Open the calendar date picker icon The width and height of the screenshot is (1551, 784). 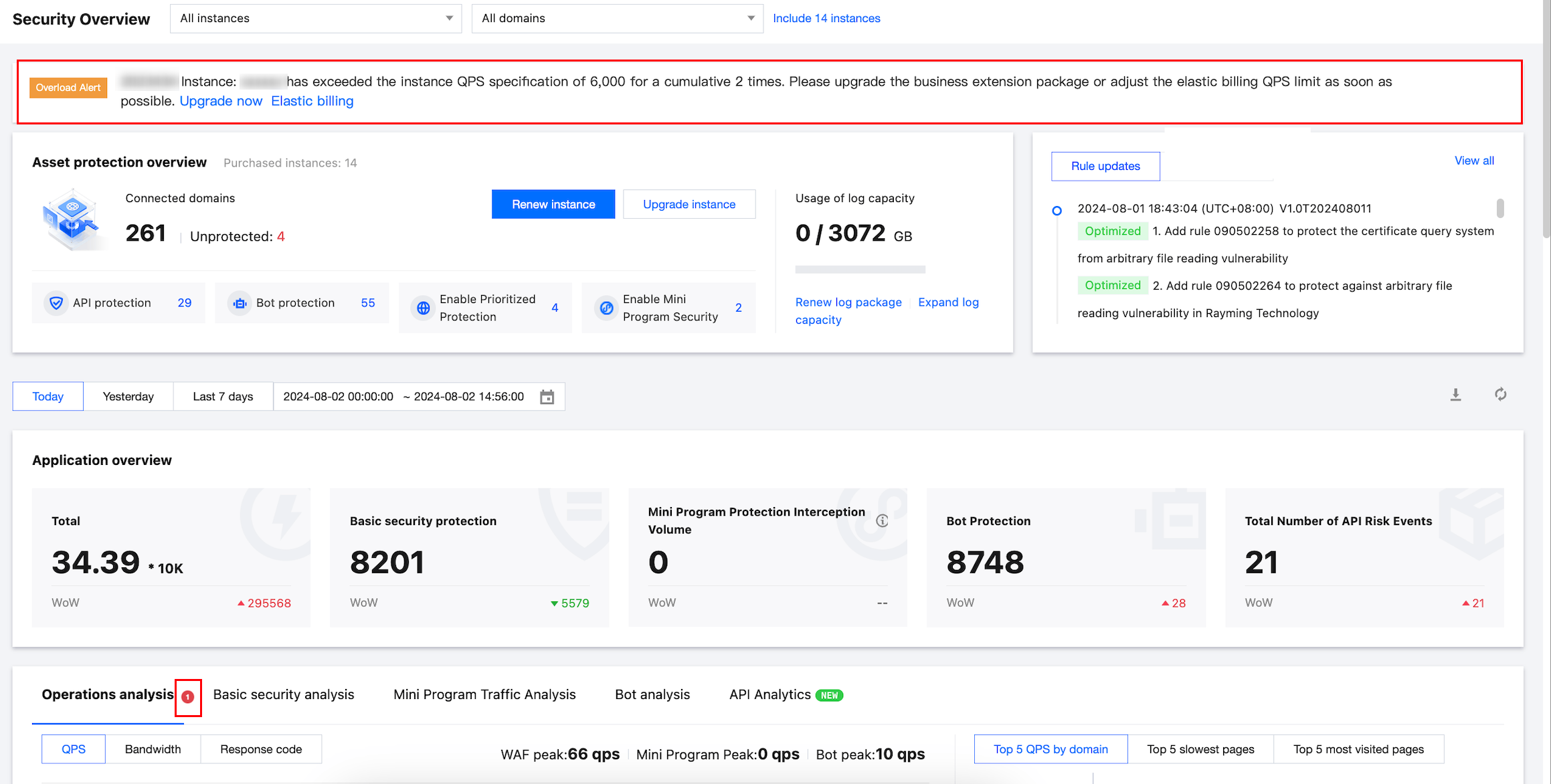(547, 397)
